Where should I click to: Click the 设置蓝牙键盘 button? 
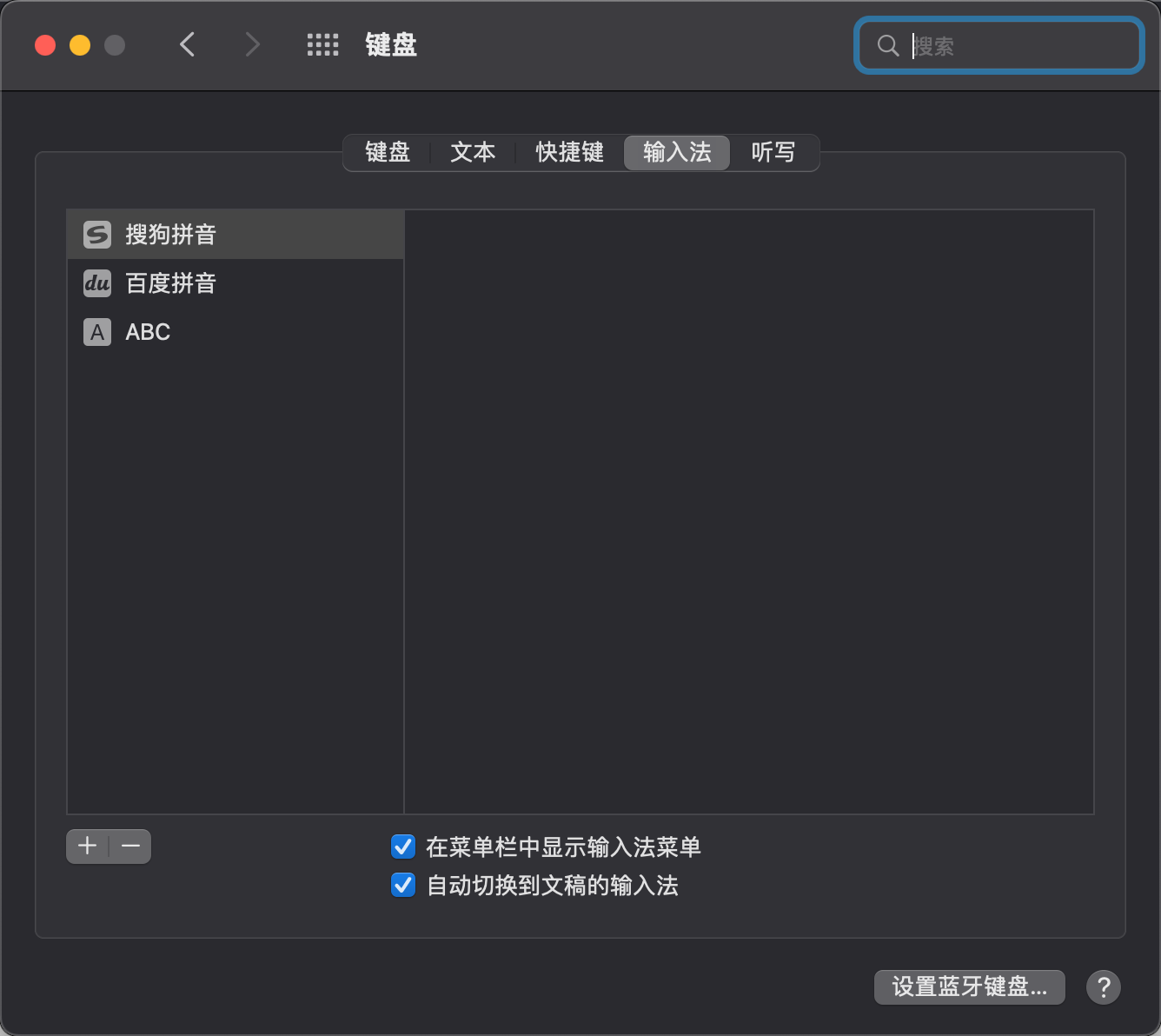(969, 987)
